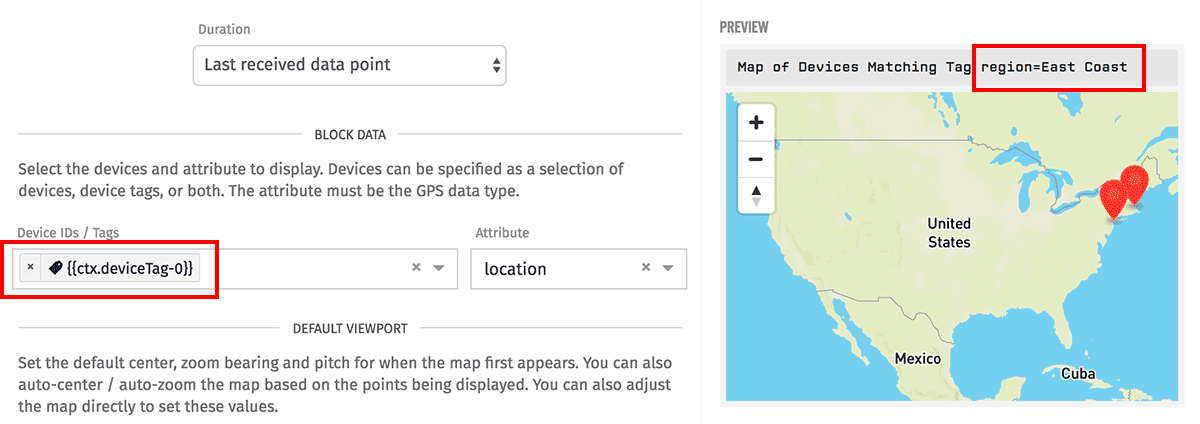Click the Device IDs / Tags label

click(x=68, y=233)
